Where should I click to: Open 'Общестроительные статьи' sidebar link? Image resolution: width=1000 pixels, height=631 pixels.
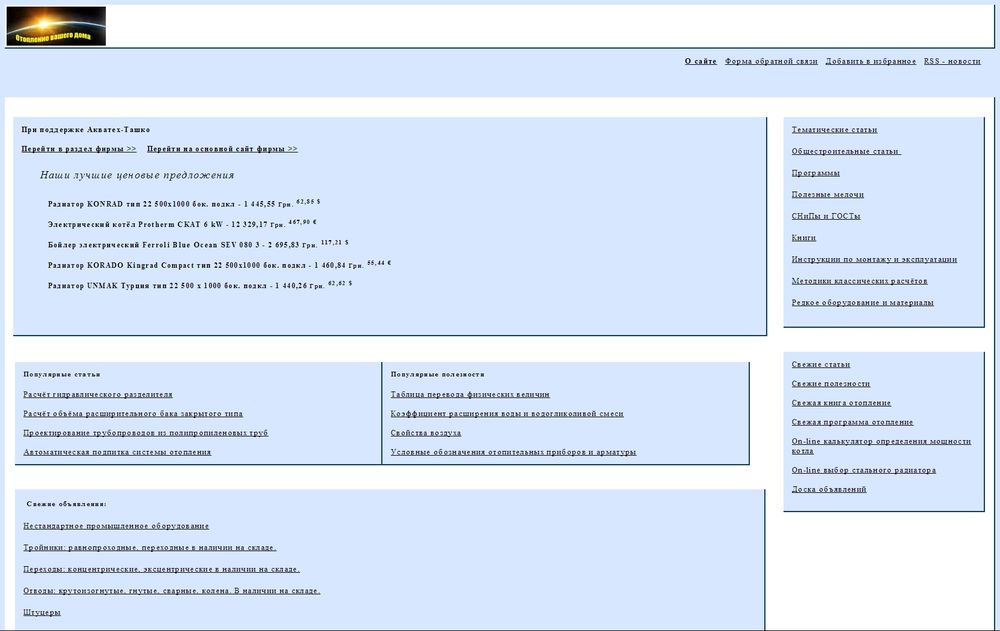(x=846, y=151)
